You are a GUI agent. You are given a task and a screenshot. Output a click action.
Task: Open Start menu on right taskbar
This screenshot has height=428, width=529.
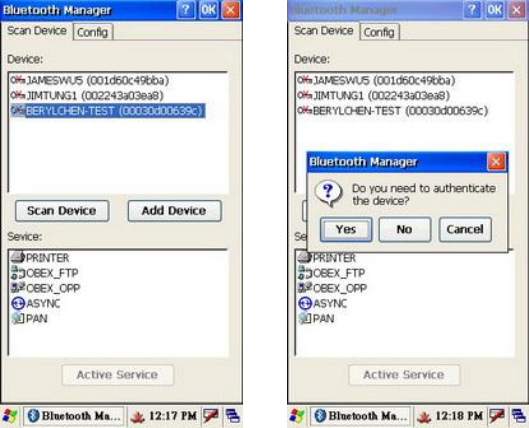(x=297, y=416)
